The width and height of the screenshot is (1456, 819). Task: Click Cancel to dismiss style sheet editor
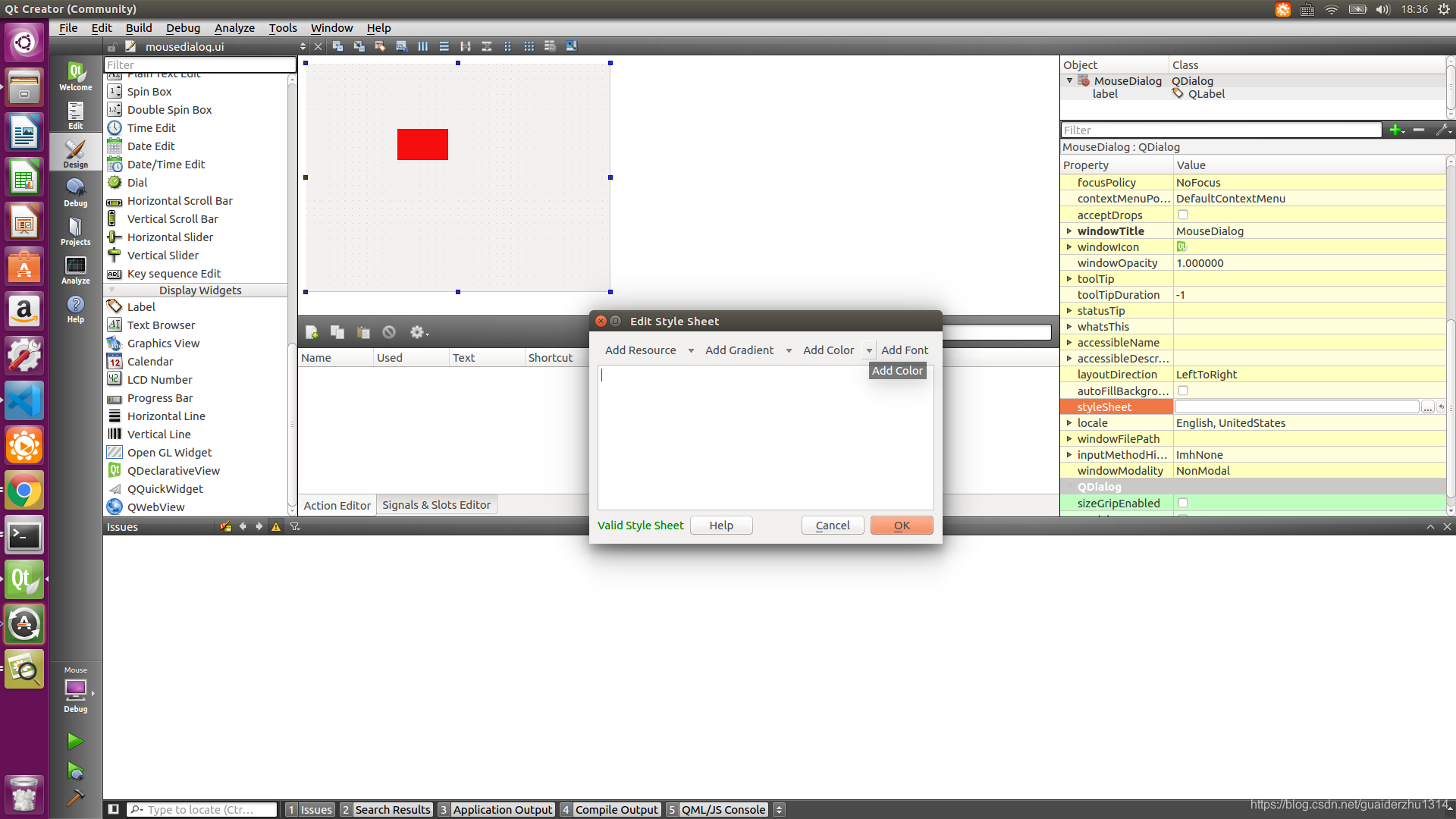point(833,525)
